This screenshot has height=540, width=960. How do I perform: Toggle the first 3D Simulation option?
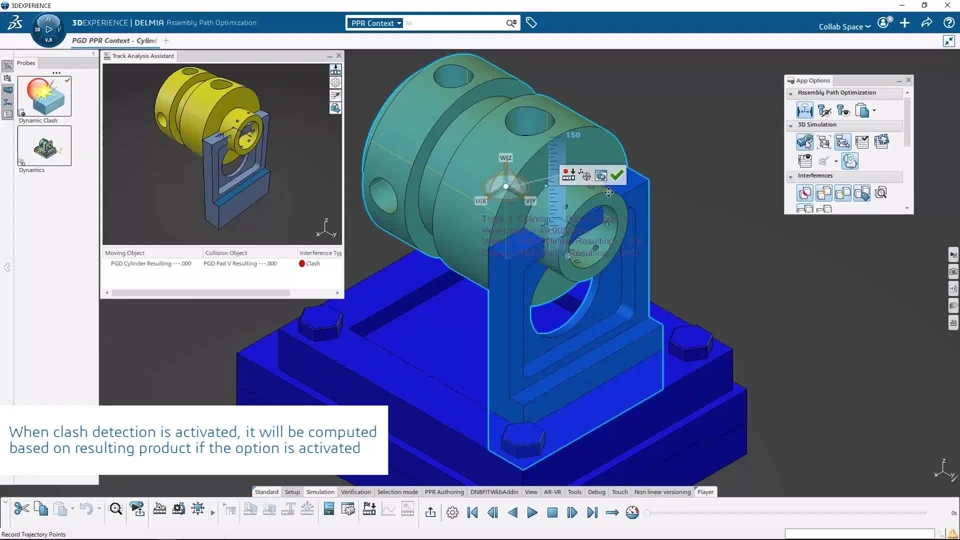804,142
